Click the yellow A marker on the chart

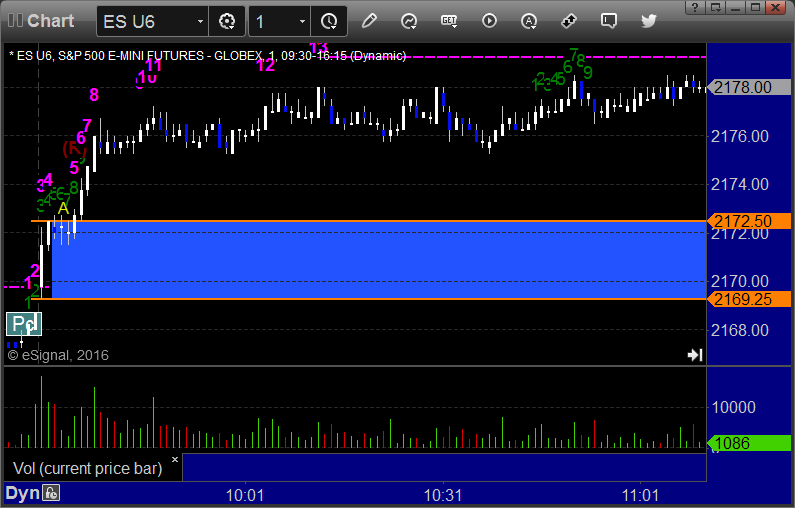(63, 208)
